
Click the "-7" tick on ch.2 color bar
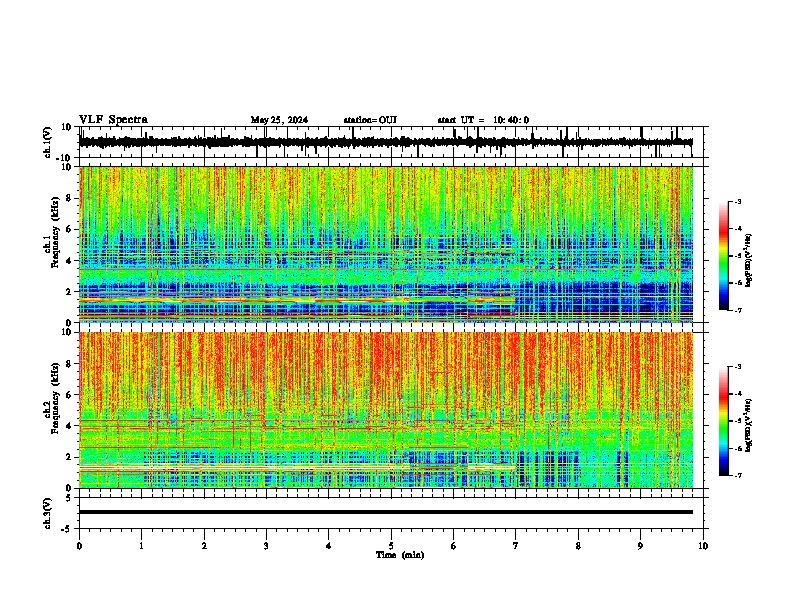[x=737, y=475]
